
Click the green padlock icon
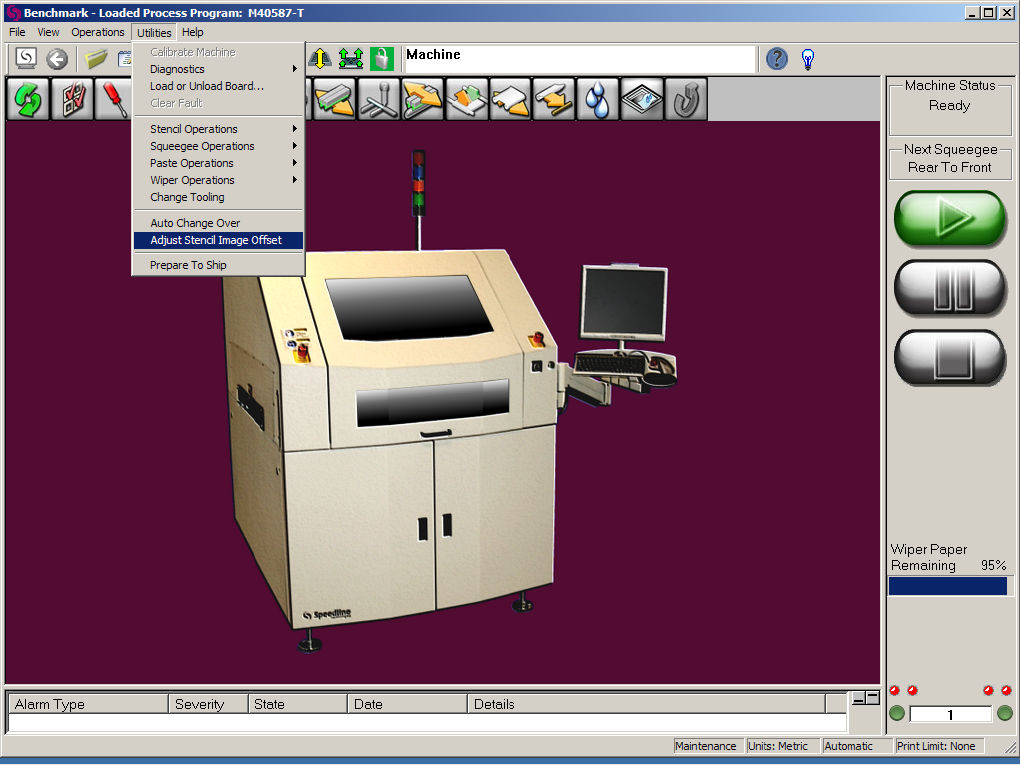(x=381, y=59)
